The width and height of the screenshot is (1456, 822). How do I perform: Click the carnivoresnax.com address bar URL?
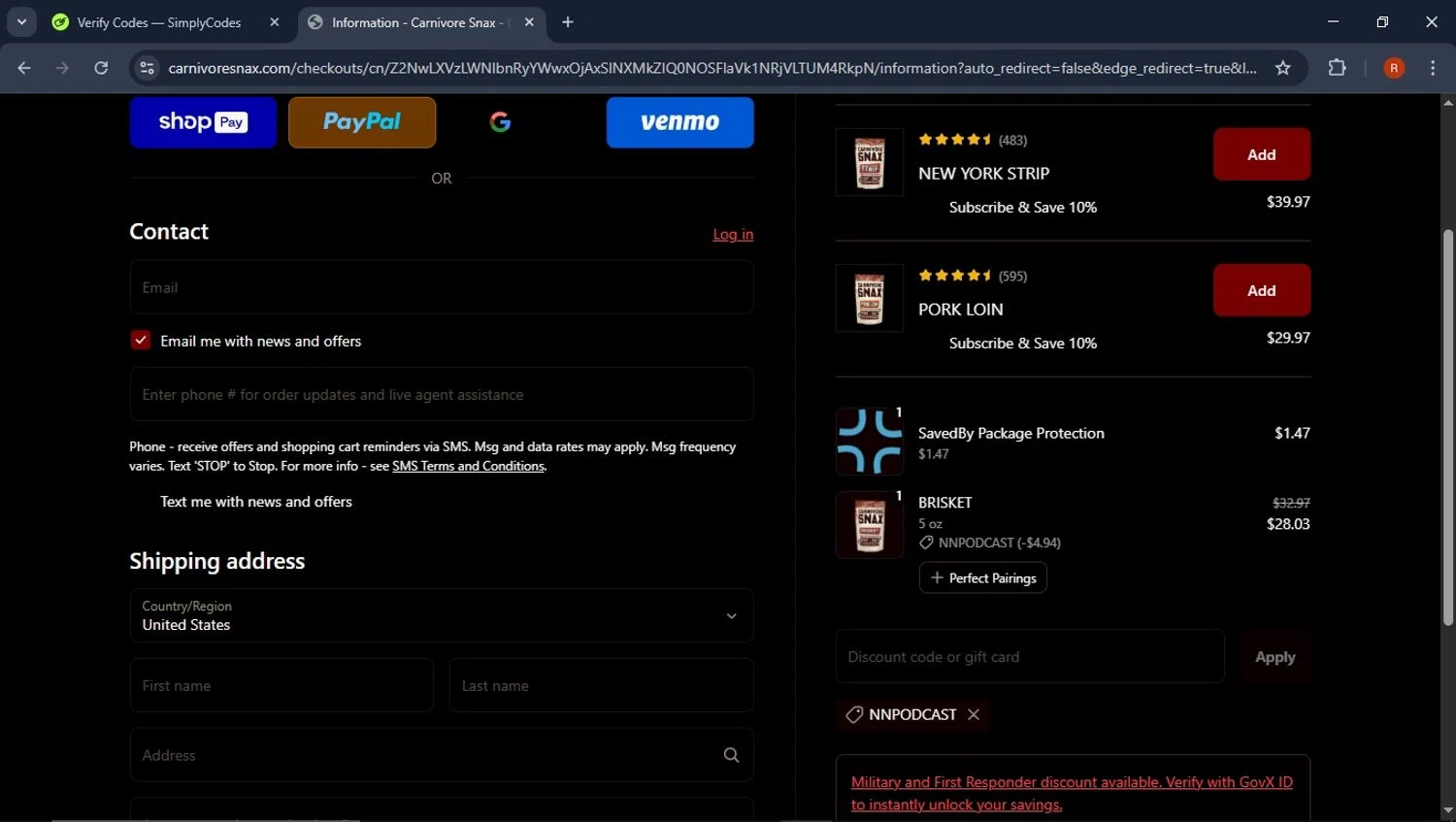(712, 68)
